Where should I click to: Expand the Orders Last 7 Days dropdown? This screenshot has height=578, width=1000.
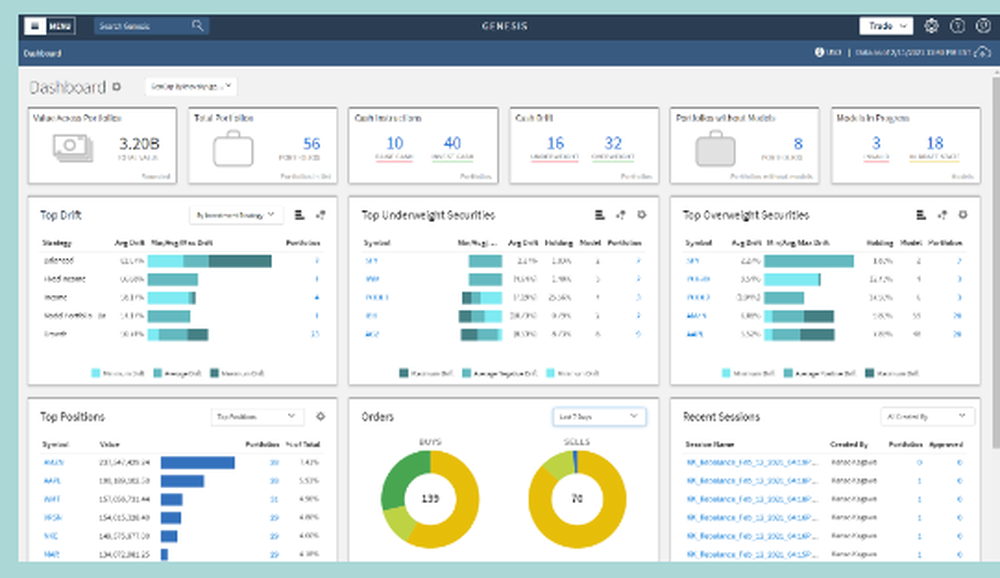click(x=599, y=417)
